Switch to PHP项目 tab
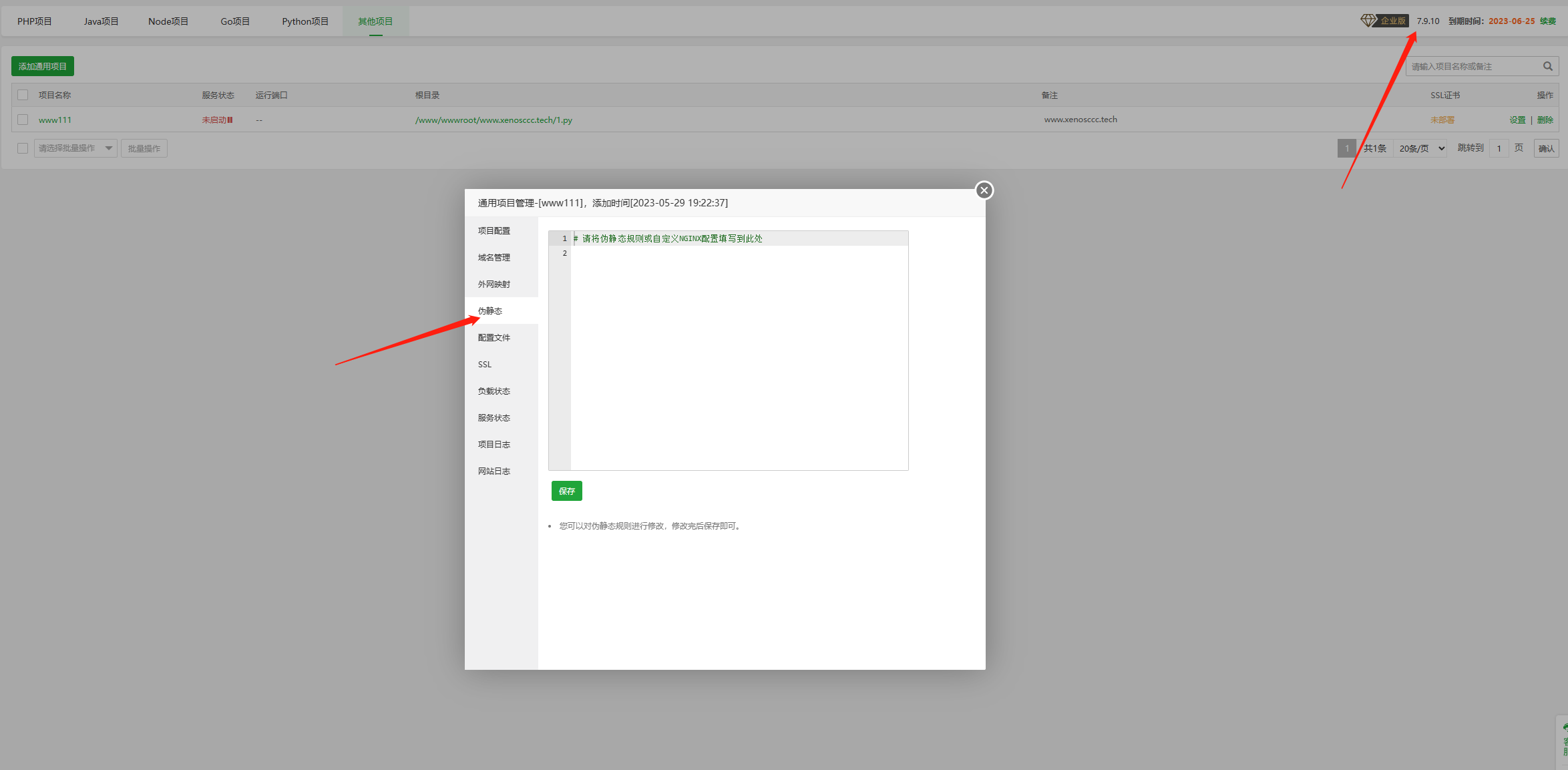This screenshot has width=1568, height=770. point(35,21)
